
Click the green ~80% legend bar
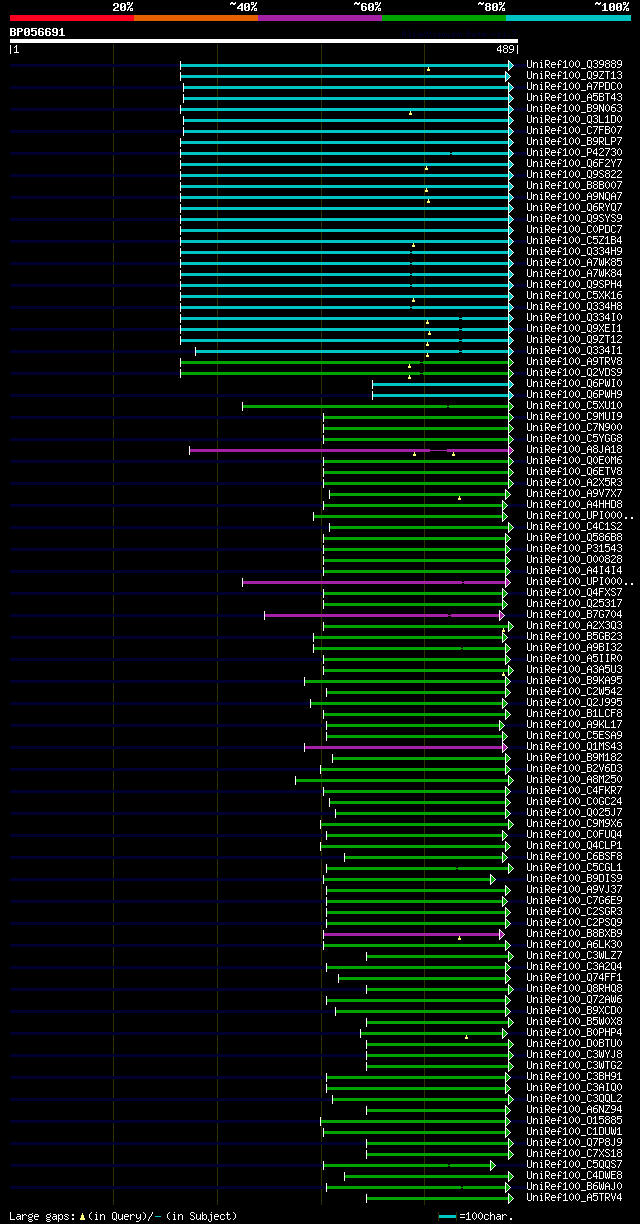coord(443,18)
